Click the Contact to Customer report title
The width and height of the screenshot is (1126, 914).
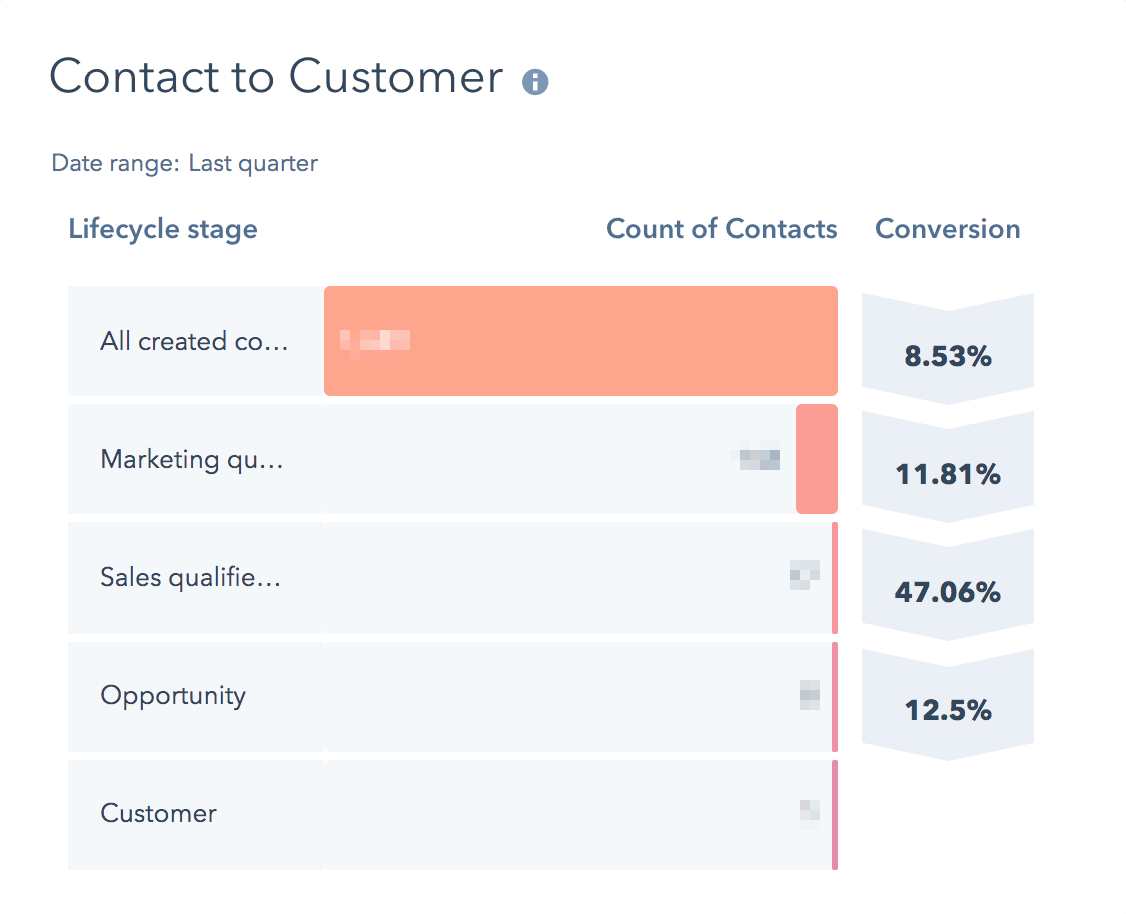276,77
